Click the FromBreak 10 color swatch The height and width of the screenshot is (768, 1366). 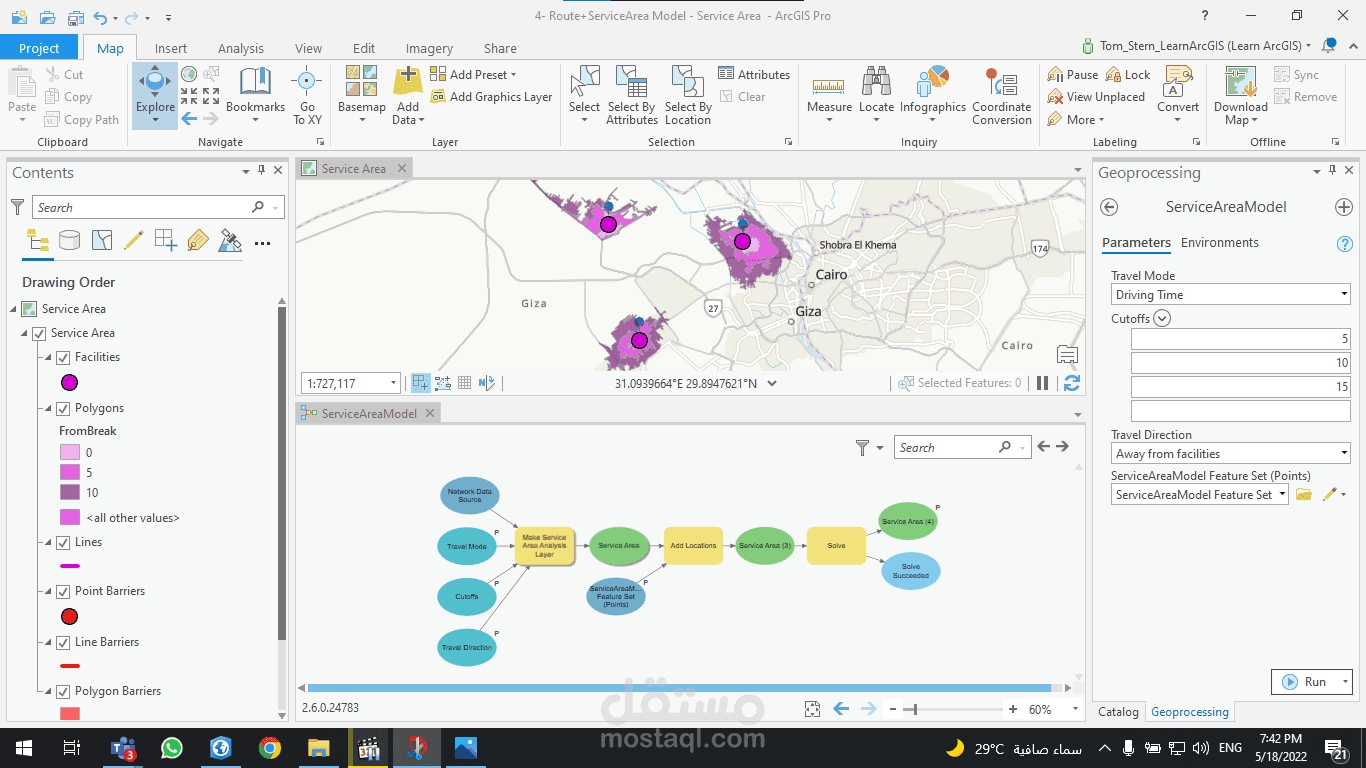pos(69,492)
